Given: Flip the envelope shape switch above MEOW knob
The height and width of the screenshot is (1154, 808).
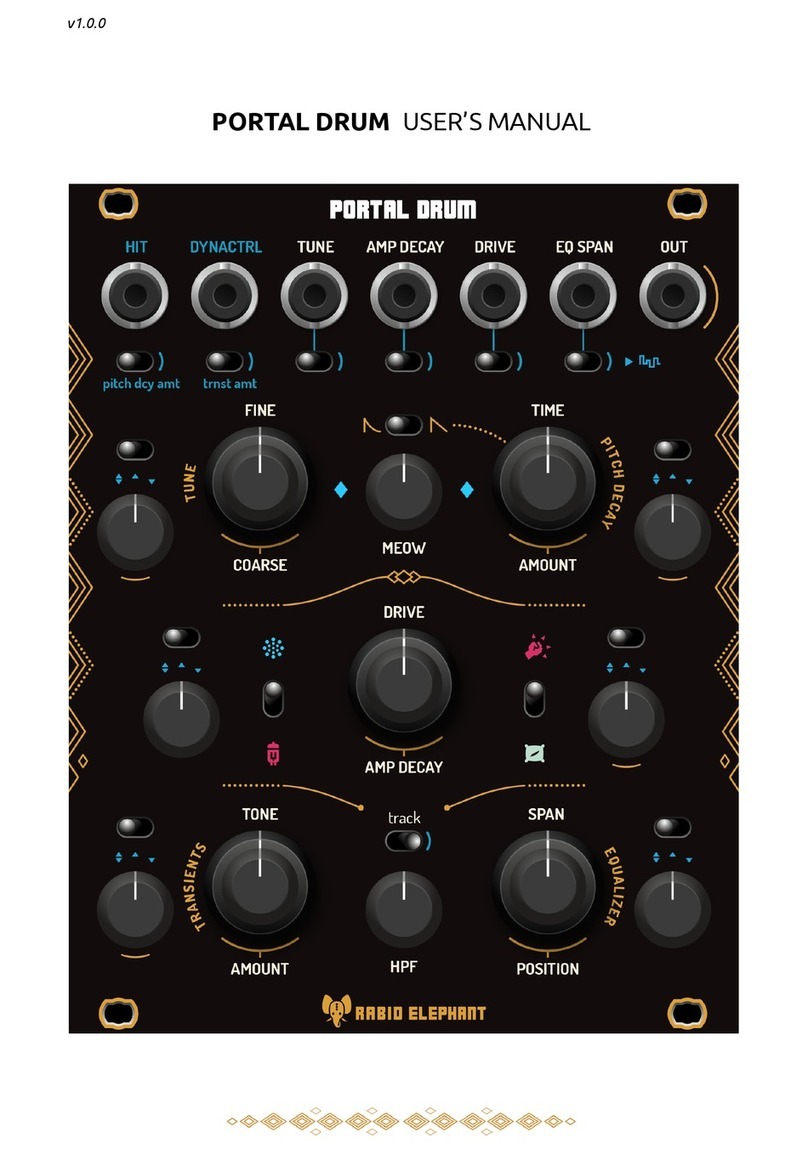Looking at the screenshot, I should click(x=404, y=425).
